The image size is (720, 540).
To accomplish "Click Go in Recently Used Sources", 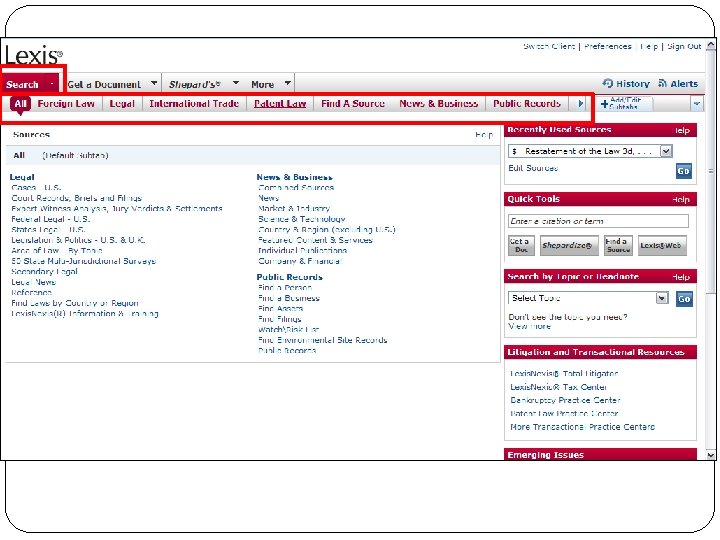I will click(684, 171).
